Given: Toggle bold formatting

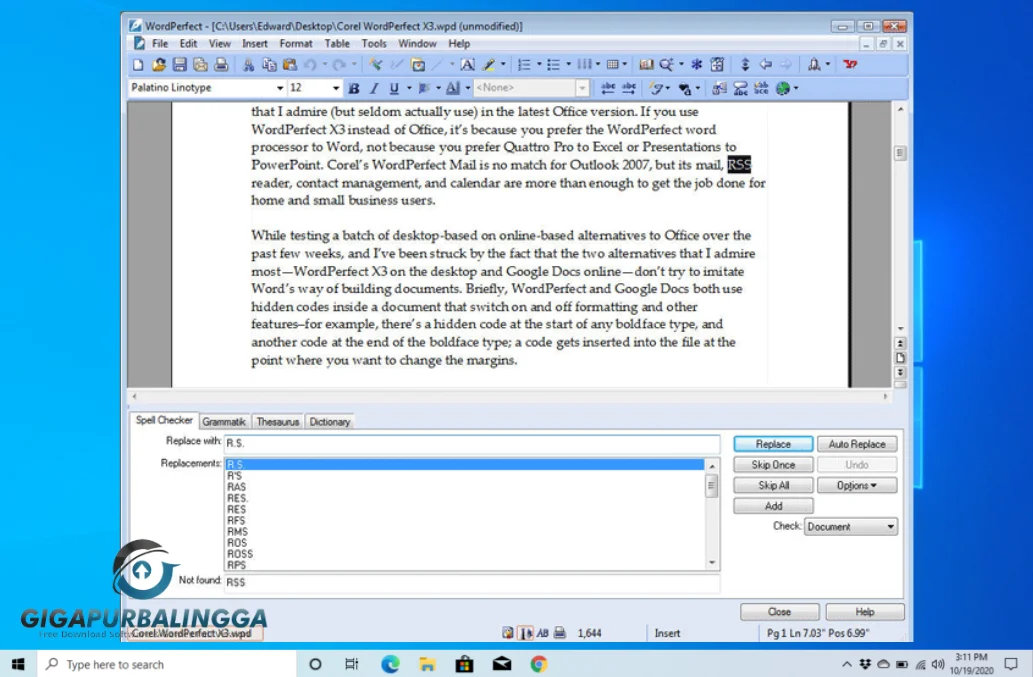Looking at the screenshot, I should [354, 88].
